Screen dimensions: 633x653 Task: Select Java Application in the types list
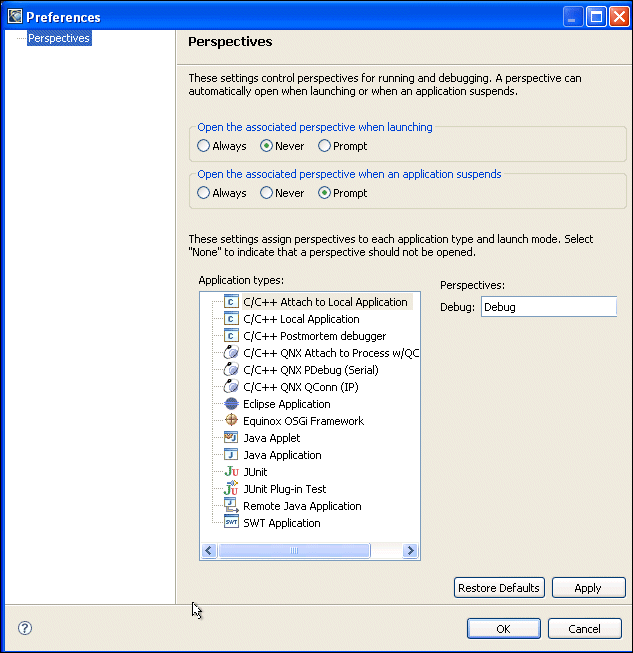(x=282, y=455)
